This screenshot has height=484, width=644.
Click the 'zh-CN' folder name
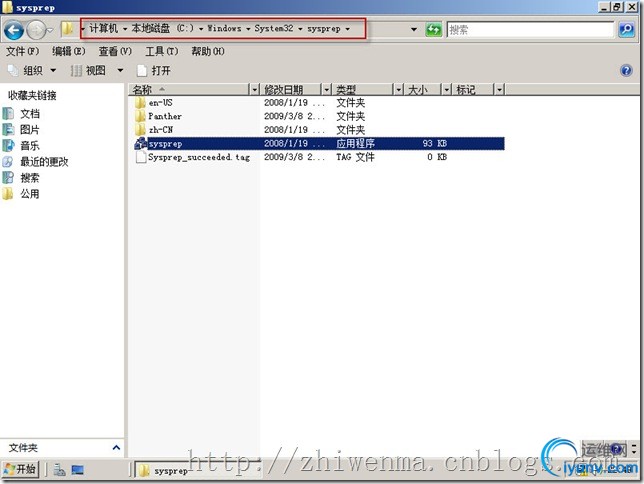(x=161, y=130)
